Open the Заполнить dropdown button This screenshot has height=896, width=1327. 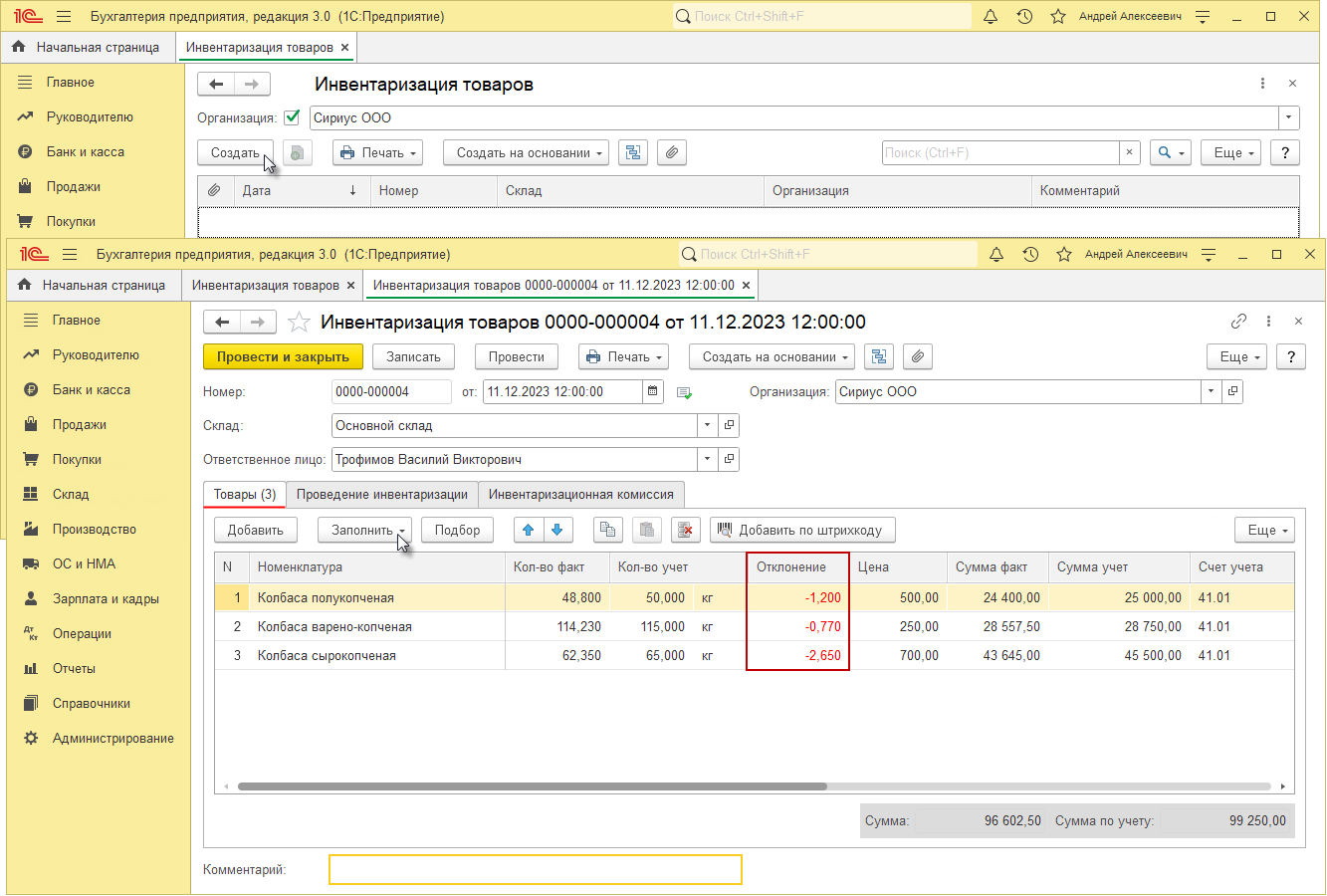pyautogui.click(x=364, y=530)
